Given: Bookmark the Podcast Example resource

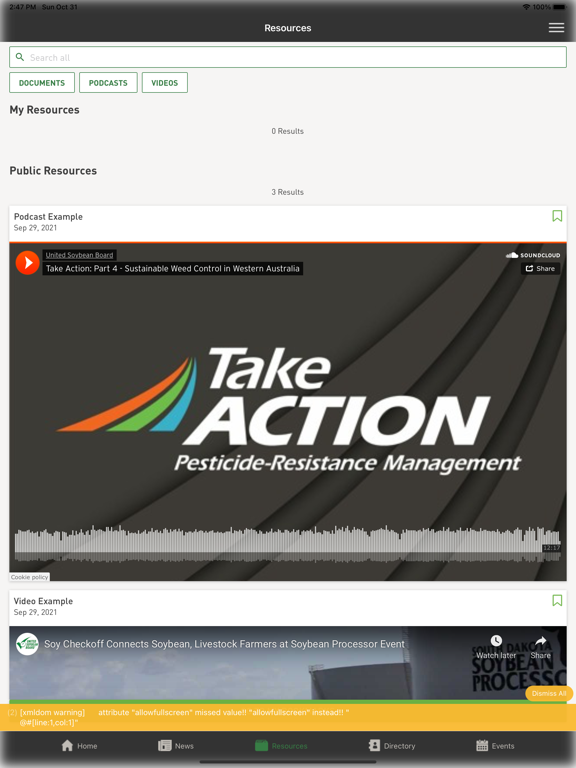Looking at the screenshot, I should click(557, 216).
